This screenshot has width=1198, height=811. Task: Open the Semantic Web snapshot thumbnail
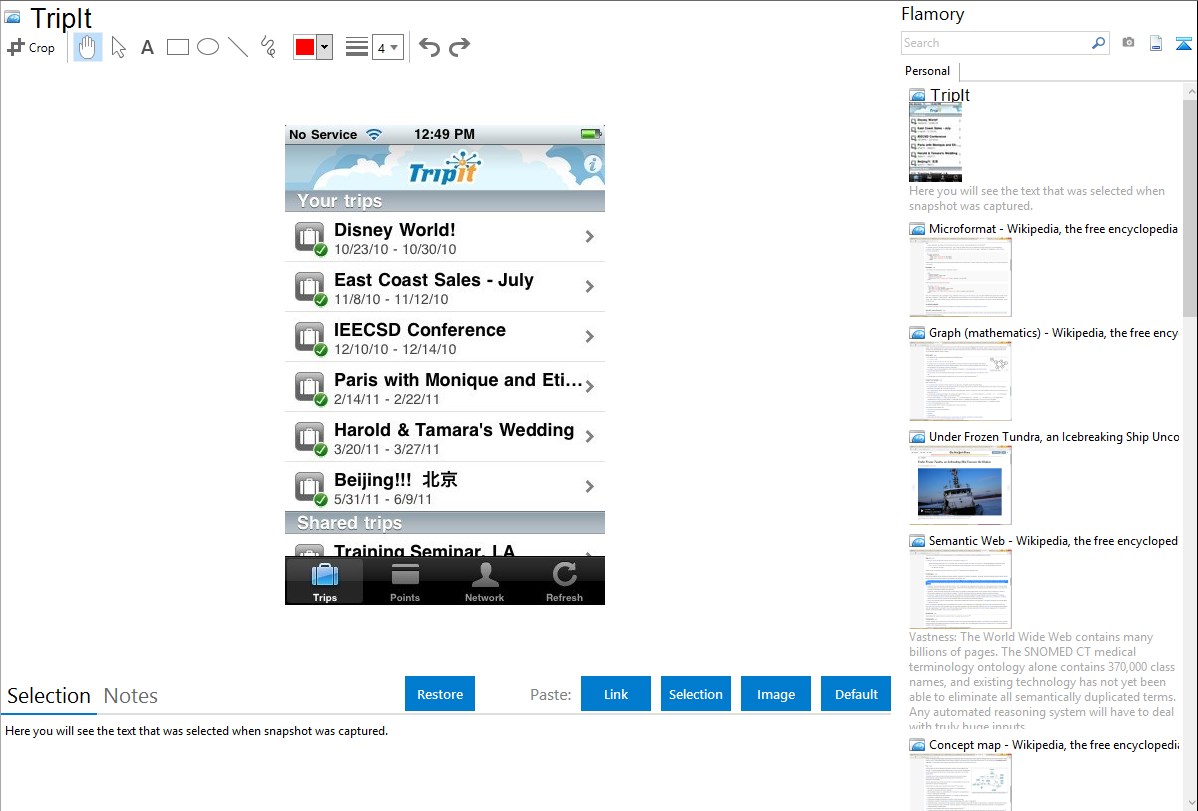pos(960,589)
